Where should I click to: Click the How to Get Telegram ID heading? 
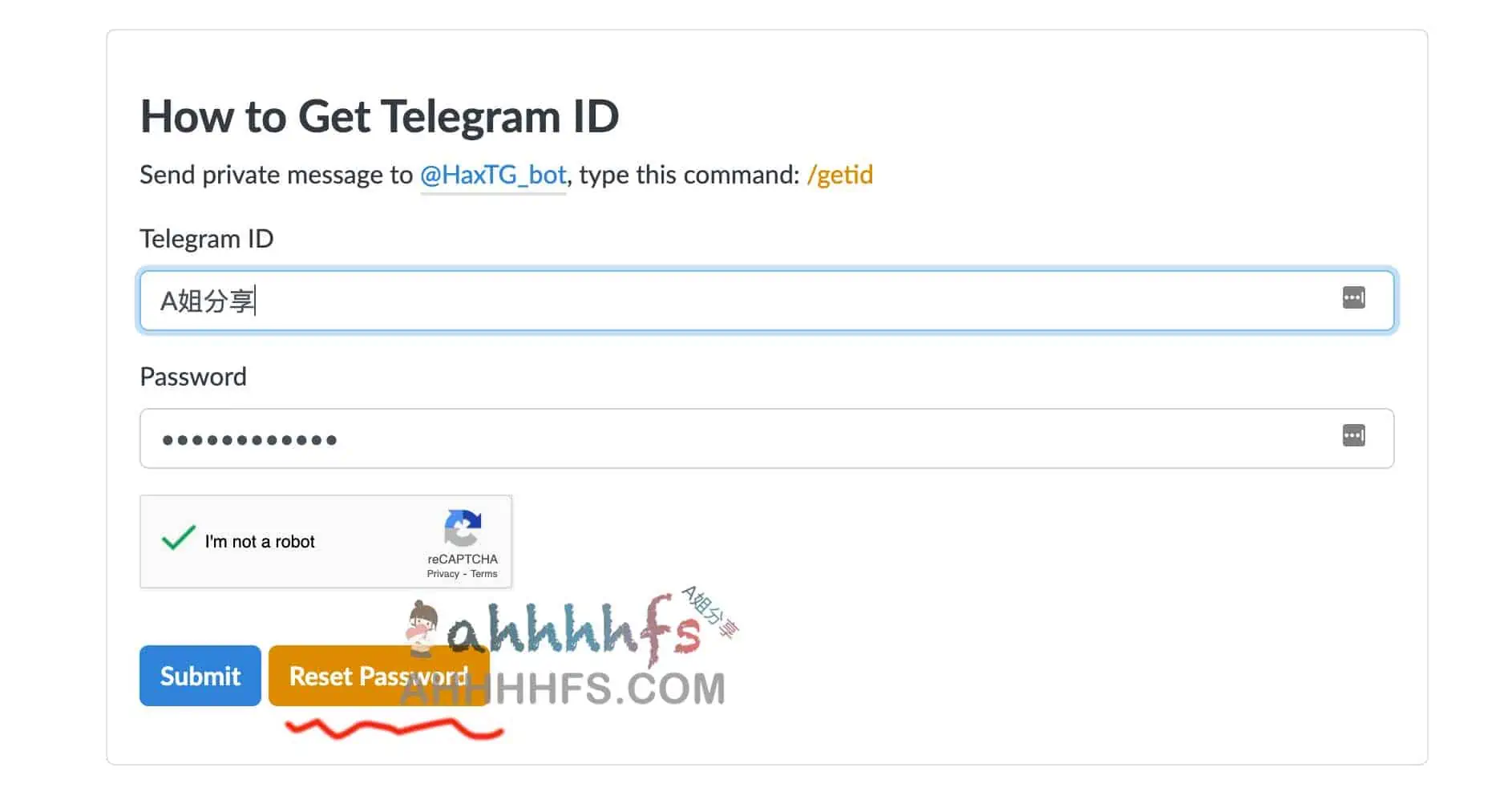click(x=379, y=116)
